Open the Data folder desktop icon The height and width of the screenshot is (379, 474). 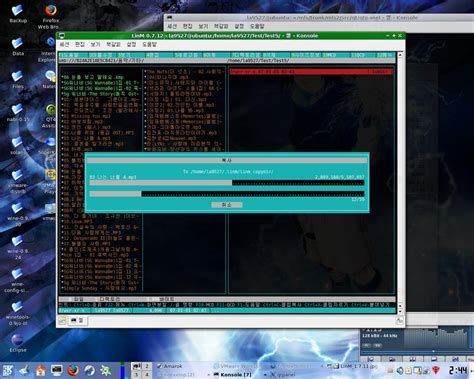[17, 47]
